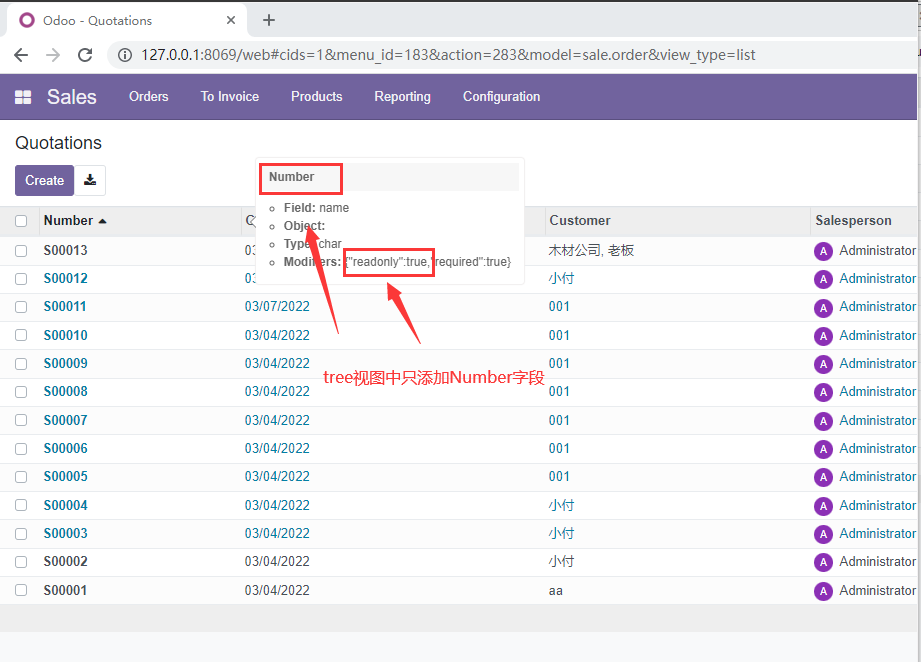Toggle the select-all checkbox in the list header
Screen dimensions: 921x662
[x=21, y=220]
